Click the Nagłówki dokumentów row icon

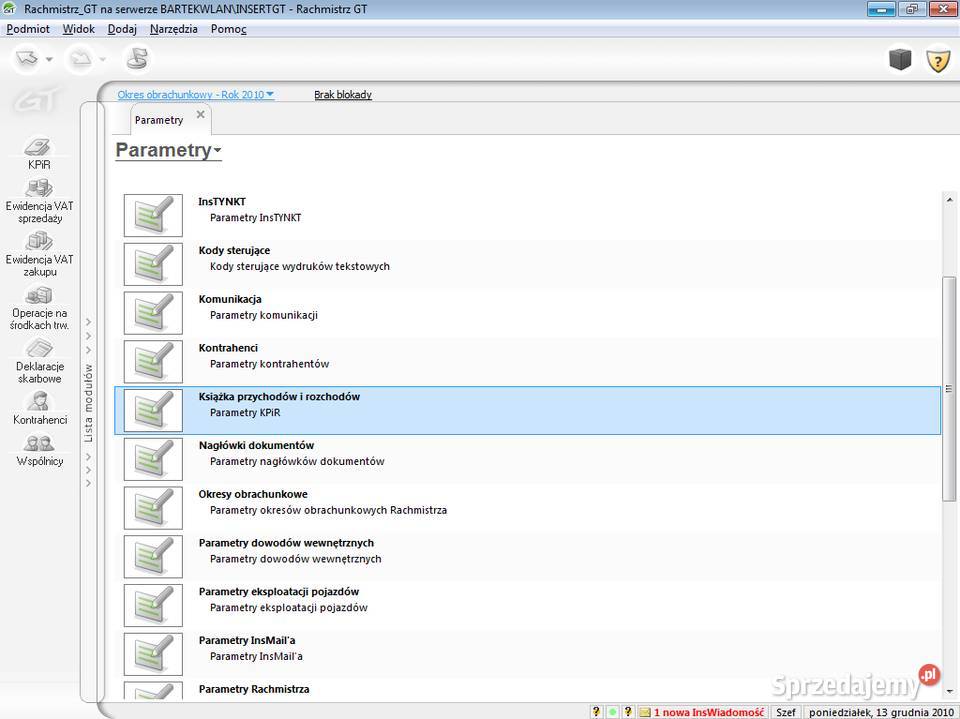pos(153,459)
